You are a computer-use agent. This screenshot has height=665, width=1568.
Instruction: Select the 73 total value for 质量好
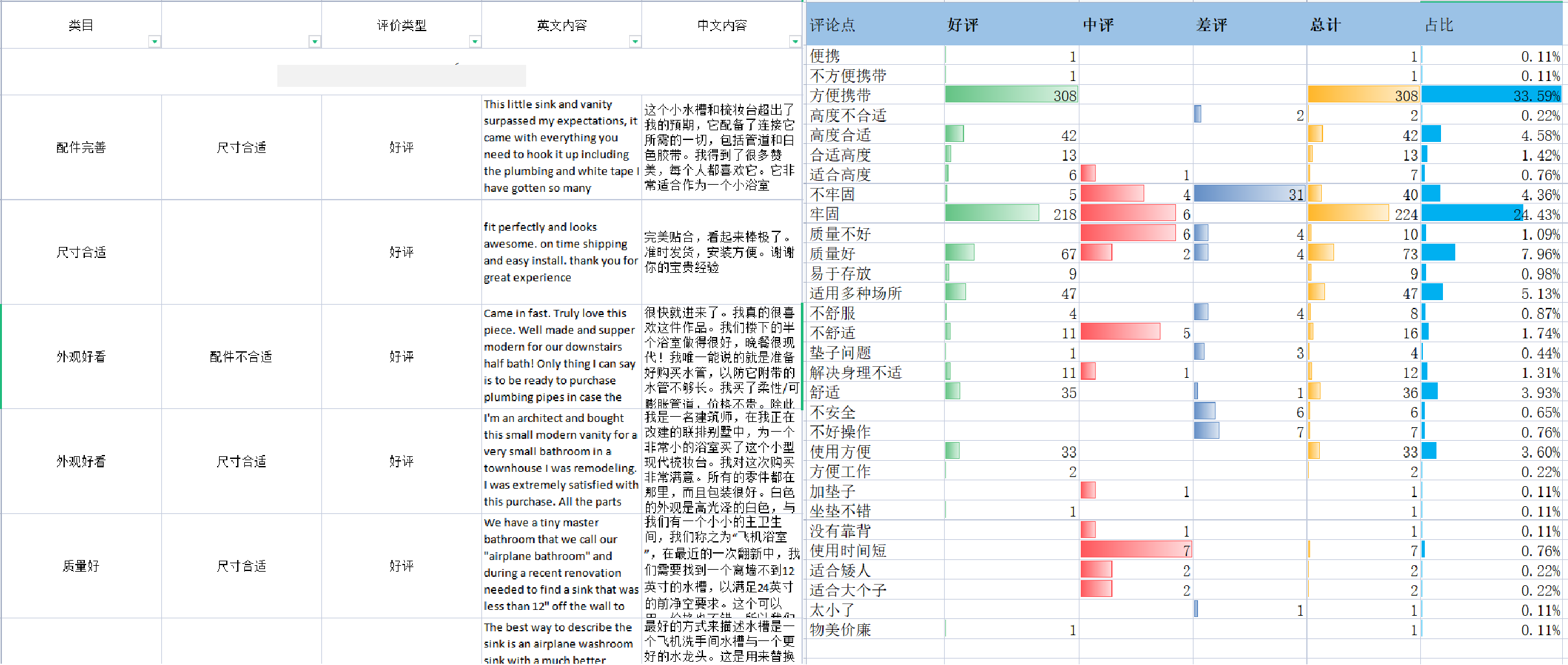point(1364,253)
